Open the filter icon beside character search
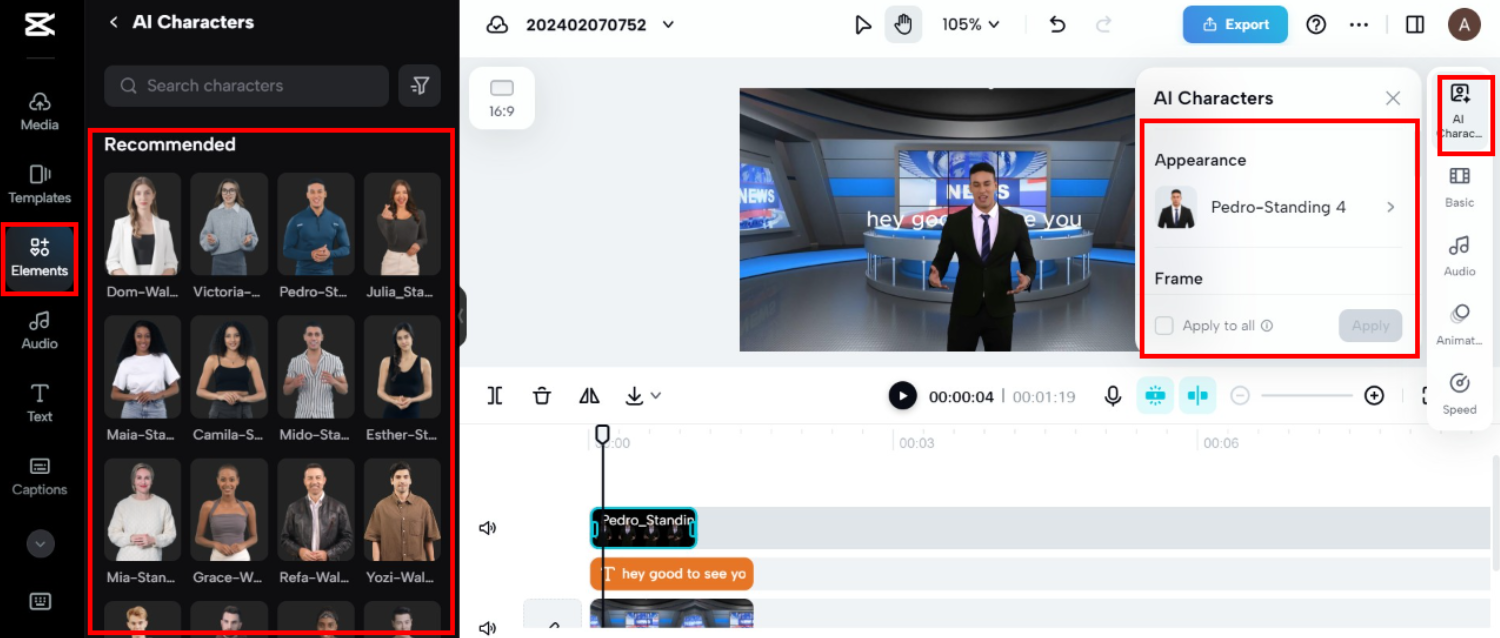 tap(419, 86)
